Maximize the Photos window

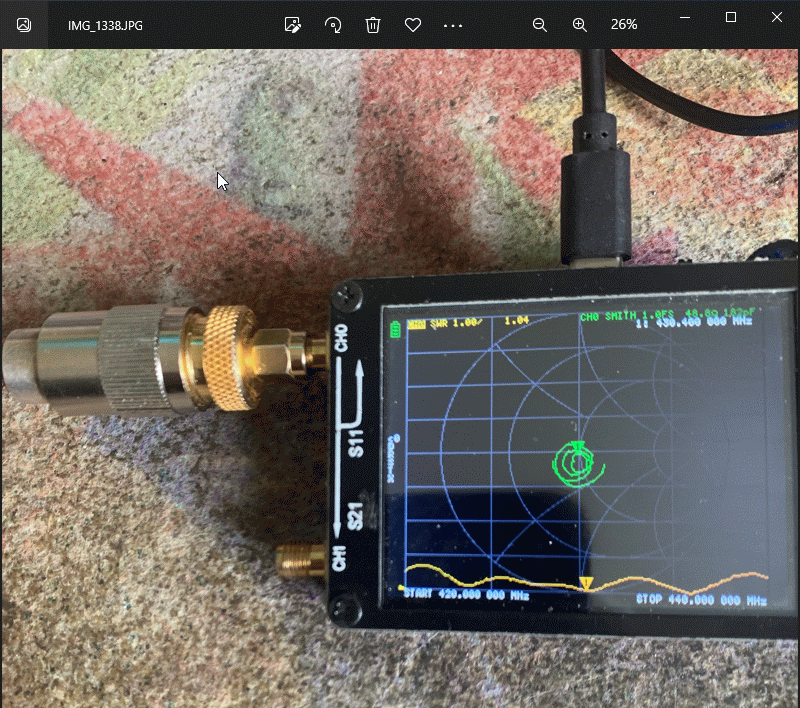tap(731, 17)
